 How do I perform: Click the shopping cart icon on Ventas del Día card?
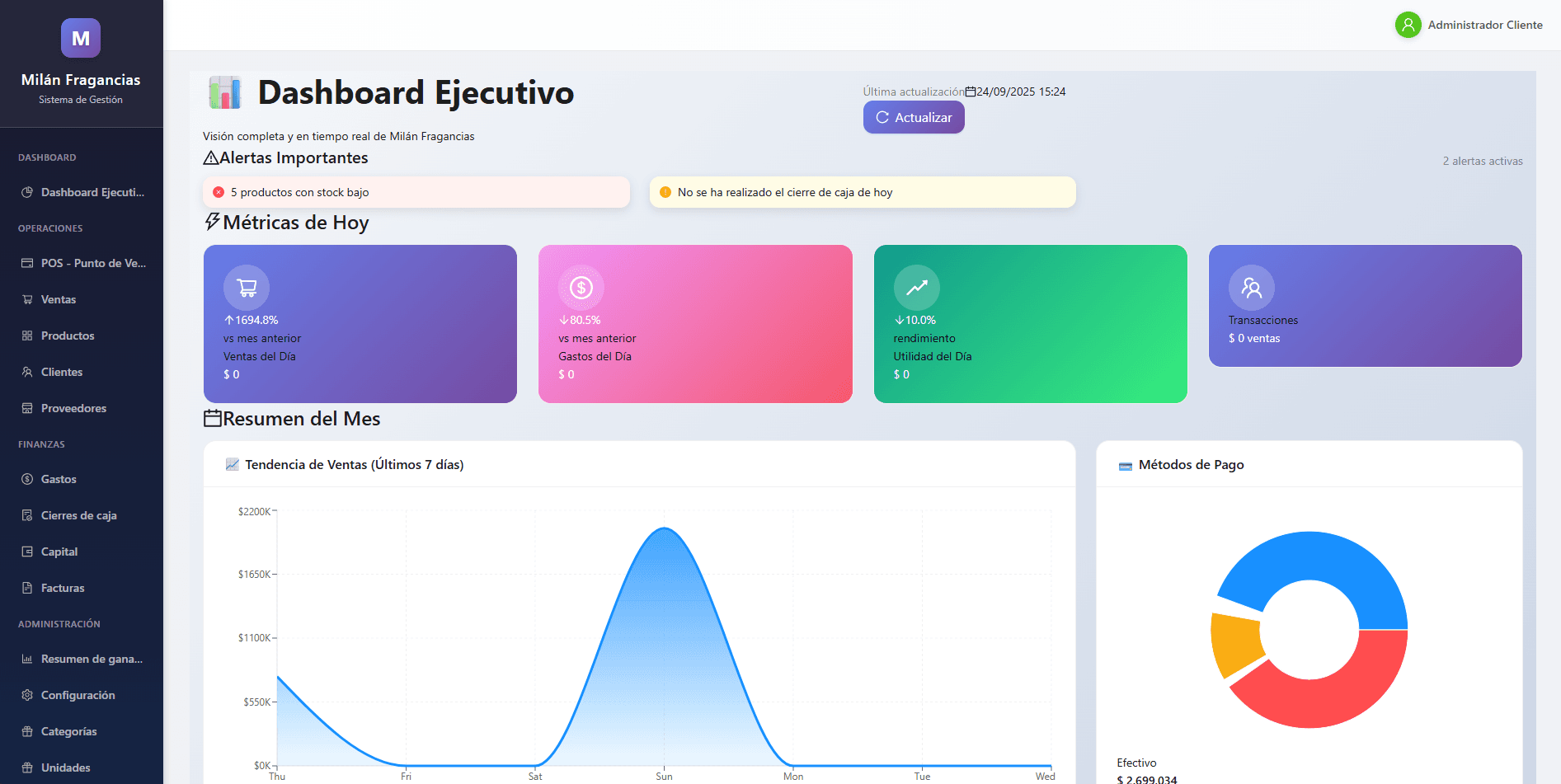246,287
